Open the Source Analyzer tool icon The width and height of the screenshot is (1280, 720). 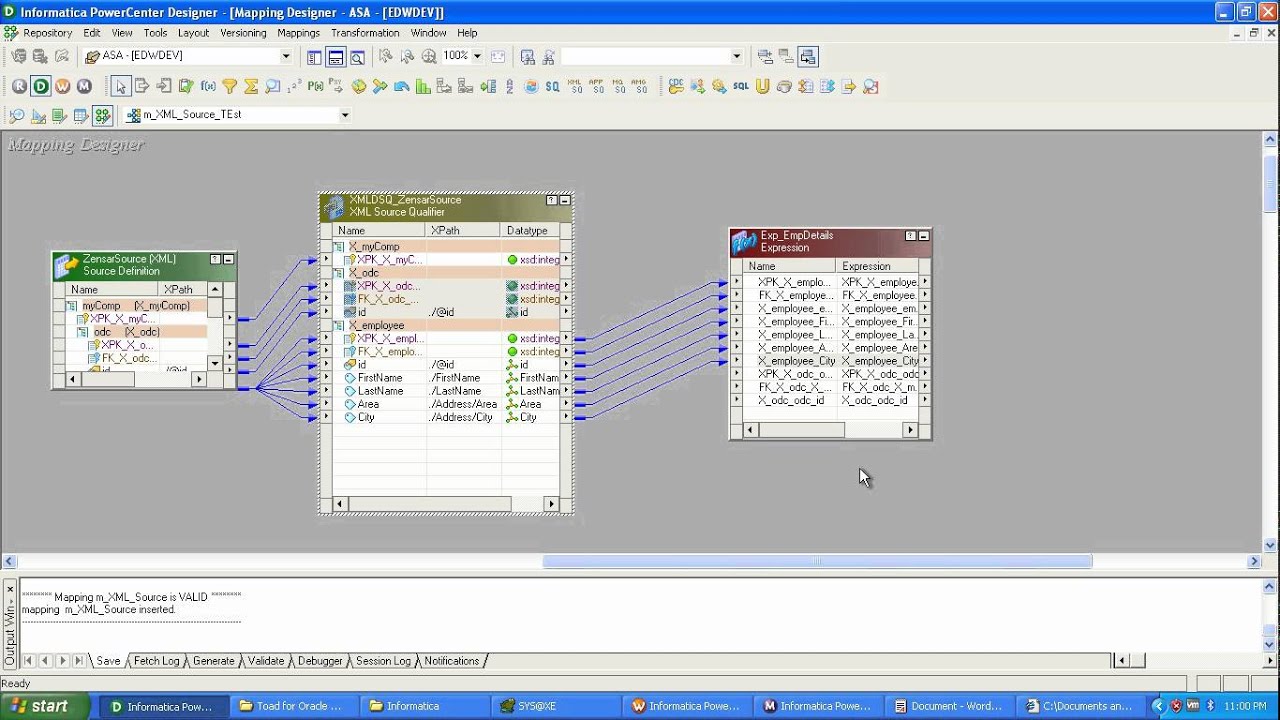(x=17, y=116)
